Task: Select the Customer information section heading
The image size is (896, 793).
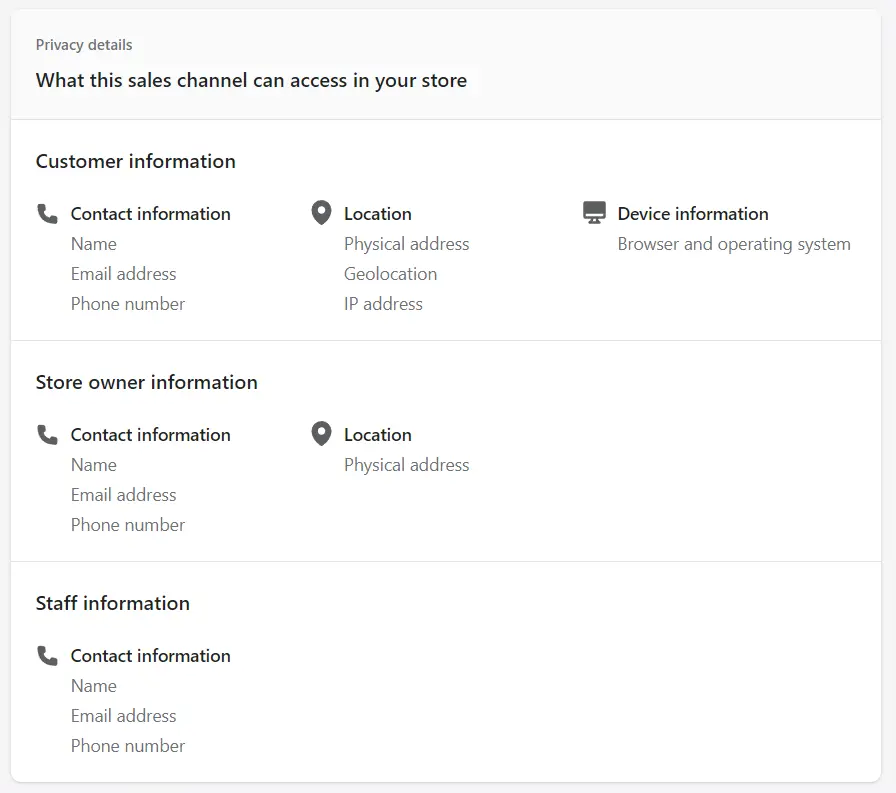Action: (x=135, y=162)
